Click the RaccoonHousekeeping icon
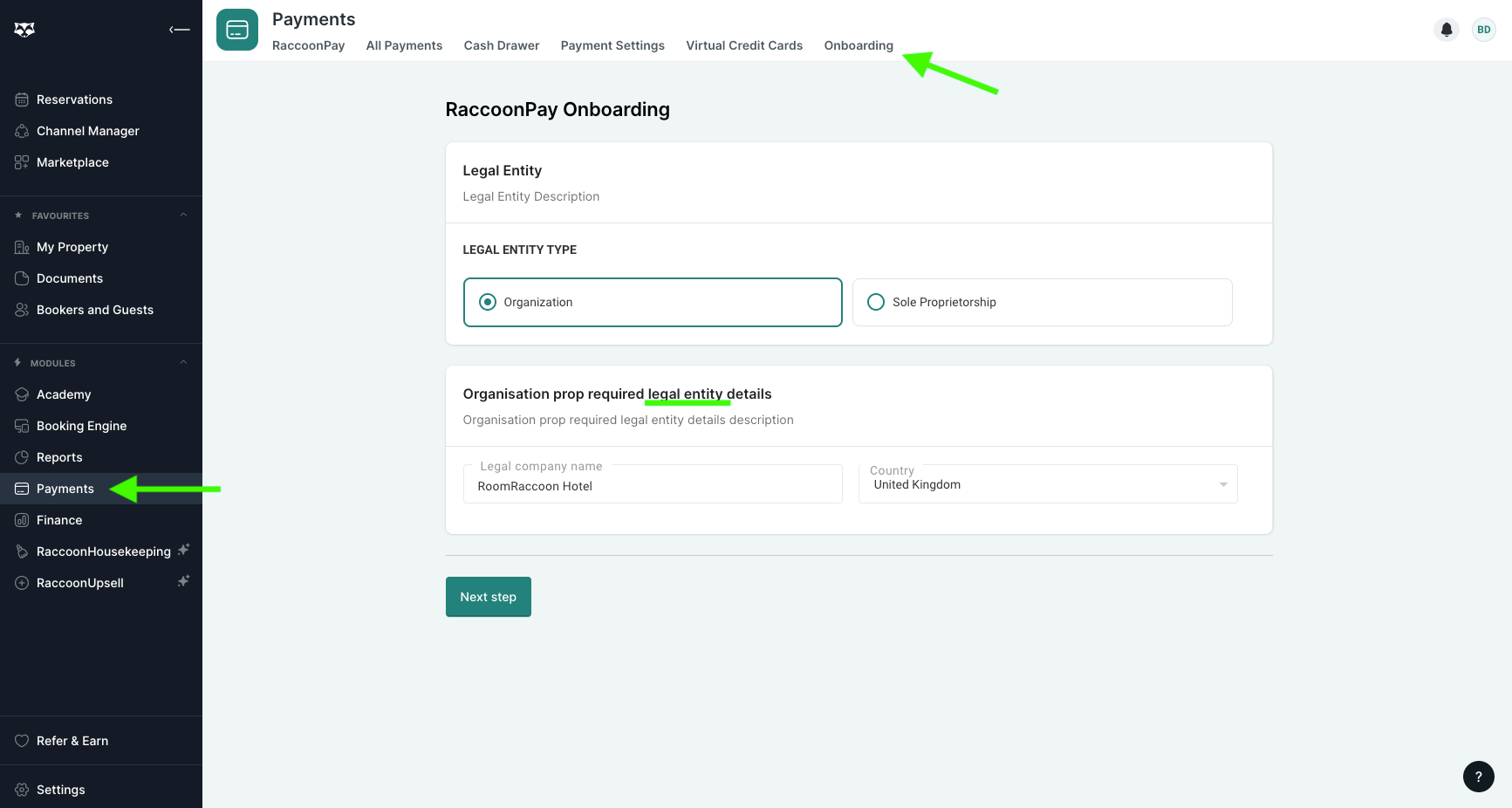Viewport: 1512px width, 808px height. pyautogui.click(x=22, y=551)
